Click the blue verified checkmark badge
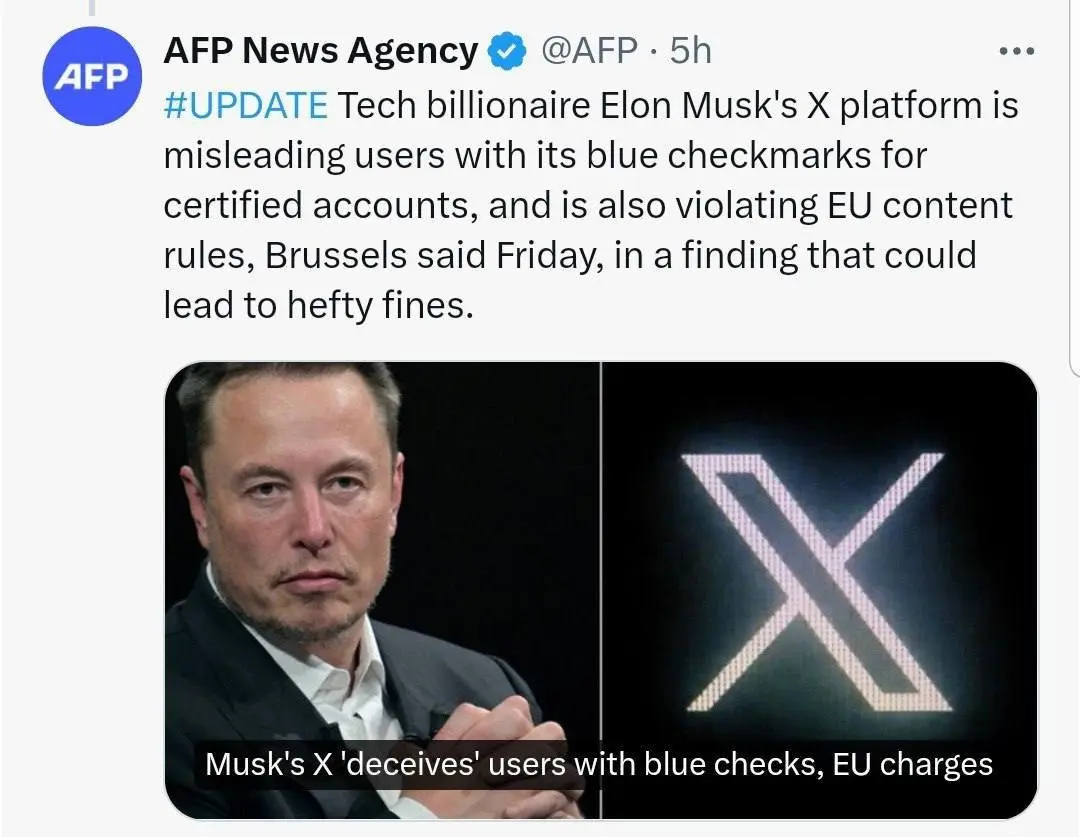 tap(507, 52)
